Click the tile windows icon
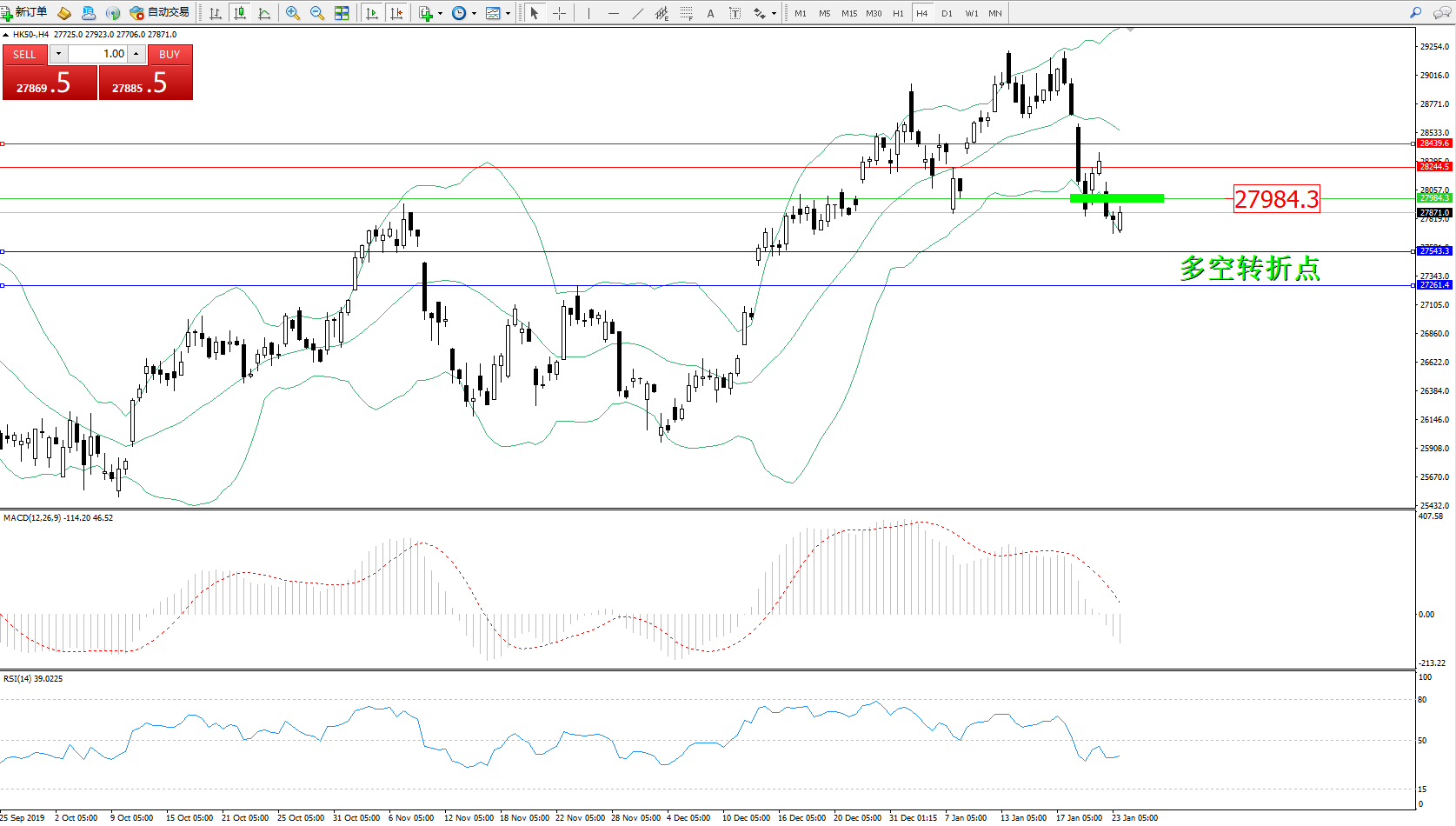 pos(342,13)
